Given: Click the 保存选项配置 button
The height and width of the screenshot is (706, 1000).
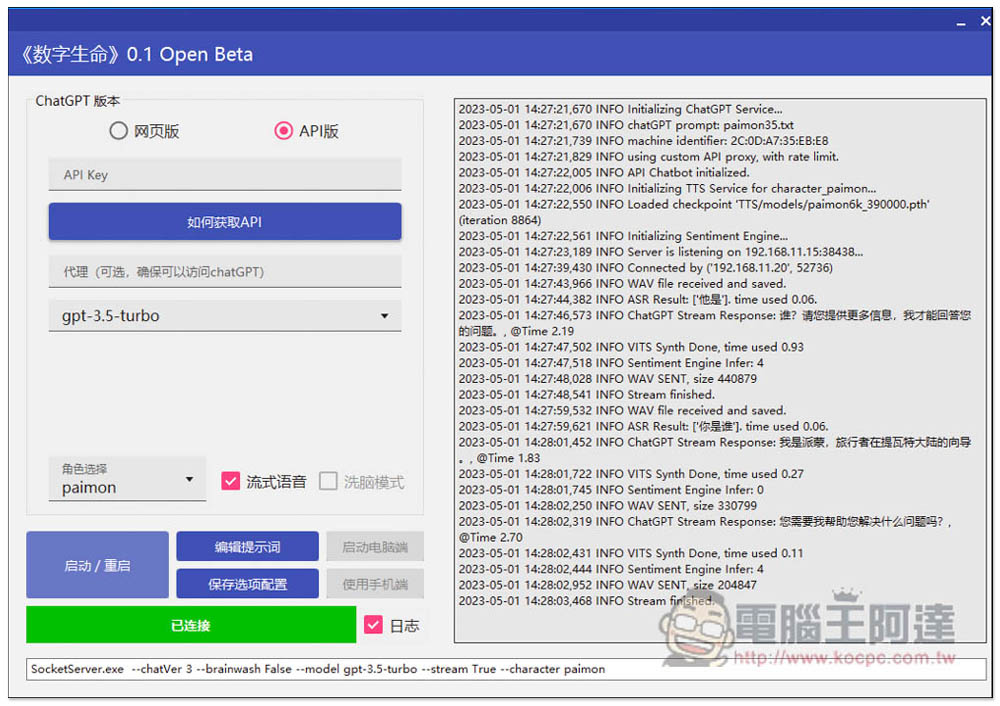Looking at the screenshot, I should coord(247,584).
